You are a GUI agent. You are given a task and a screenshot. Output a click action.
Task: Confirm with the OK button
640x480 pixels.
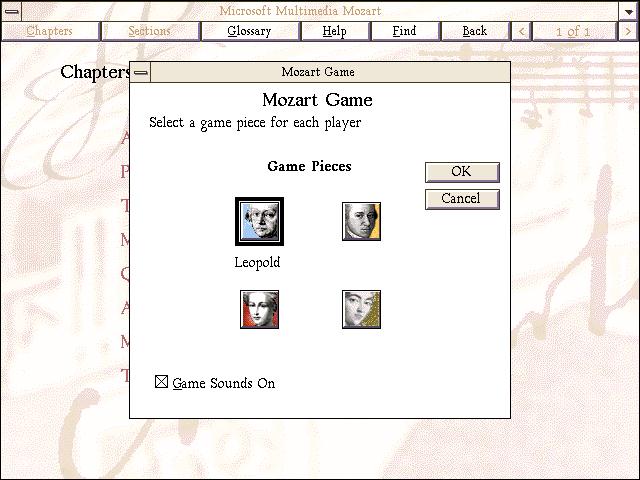462,172
